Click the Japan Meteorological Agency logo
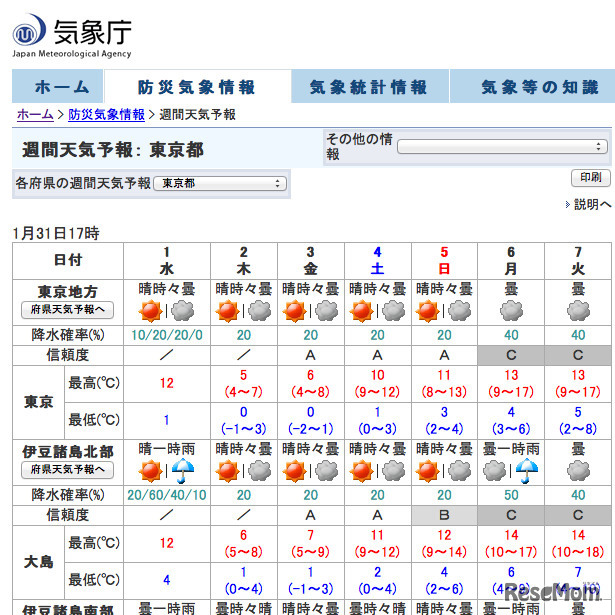 pyautogui.click(x=72, y=36)
